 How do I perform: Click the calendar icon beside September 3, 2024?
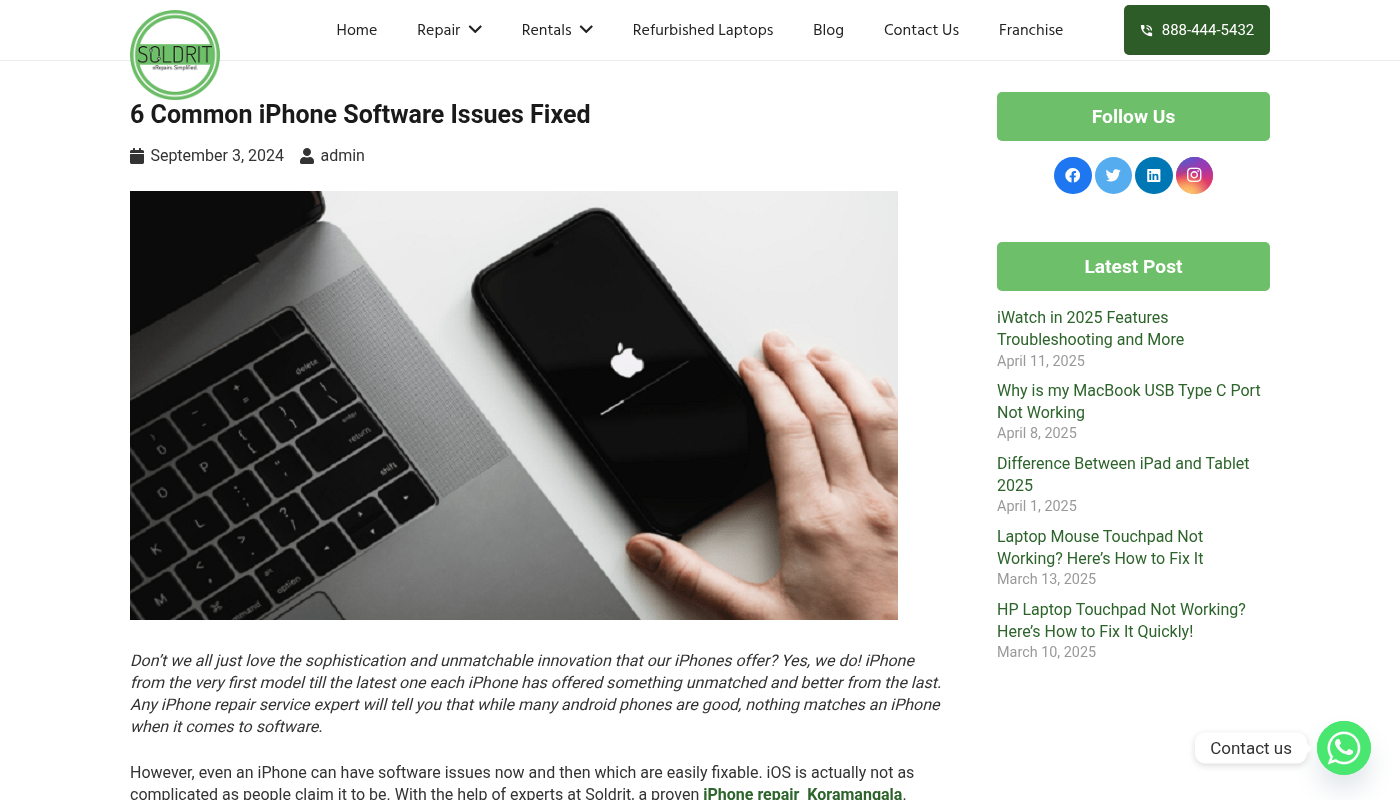click(137, 156)
